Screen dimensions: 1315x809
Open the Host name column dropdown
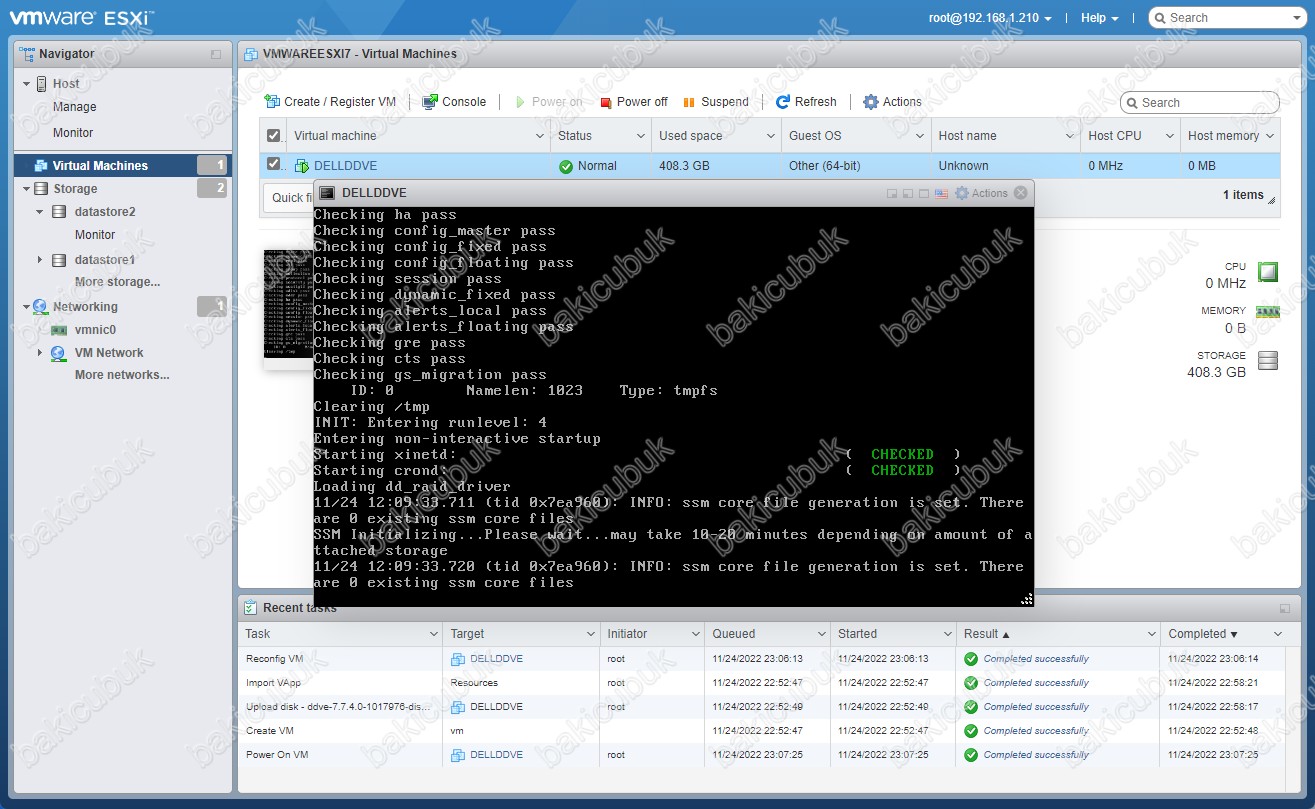[x=1068, y=136]
